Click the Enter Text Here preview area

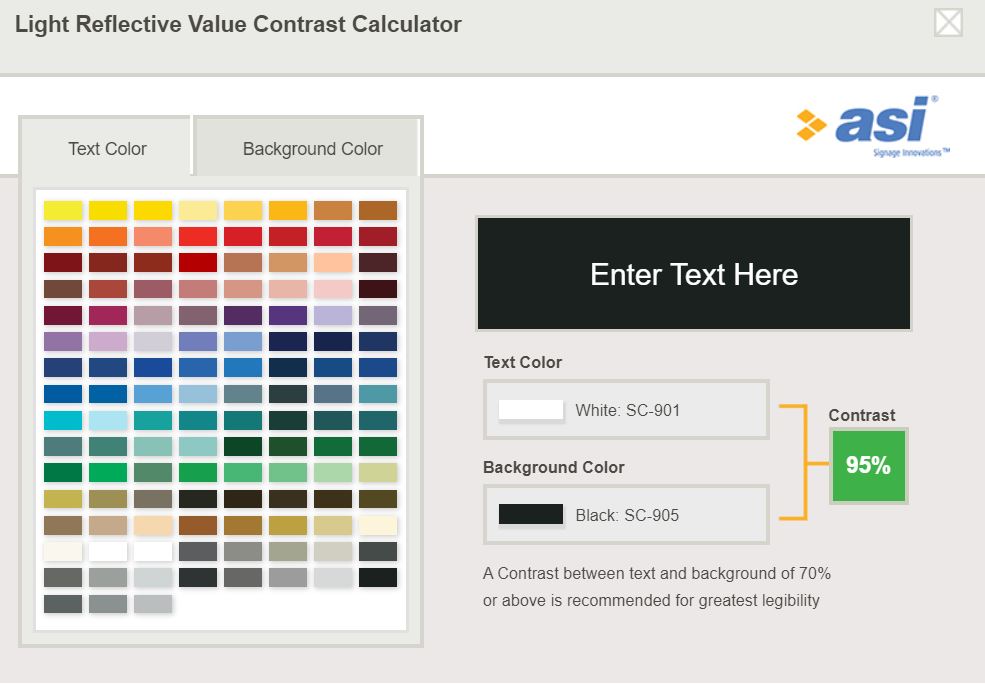tap(694, 273)
